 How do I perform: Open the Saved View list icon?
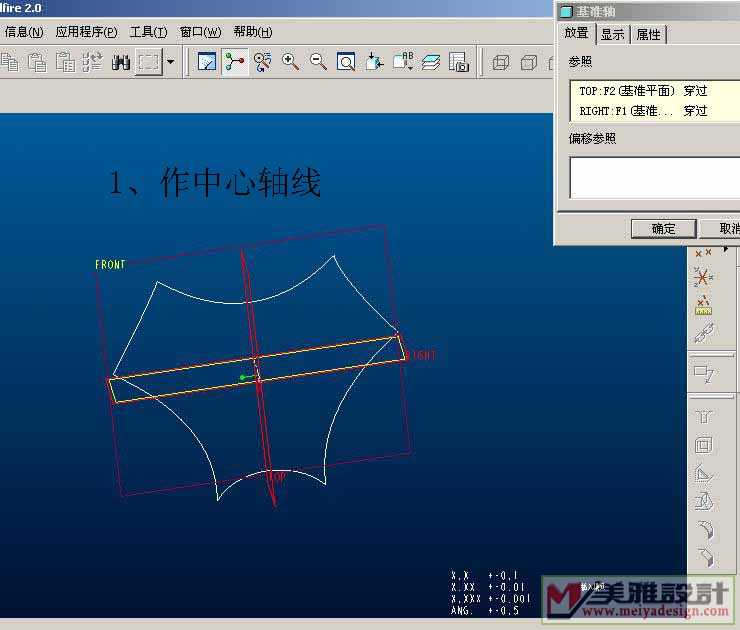click(x=403, y=62)
